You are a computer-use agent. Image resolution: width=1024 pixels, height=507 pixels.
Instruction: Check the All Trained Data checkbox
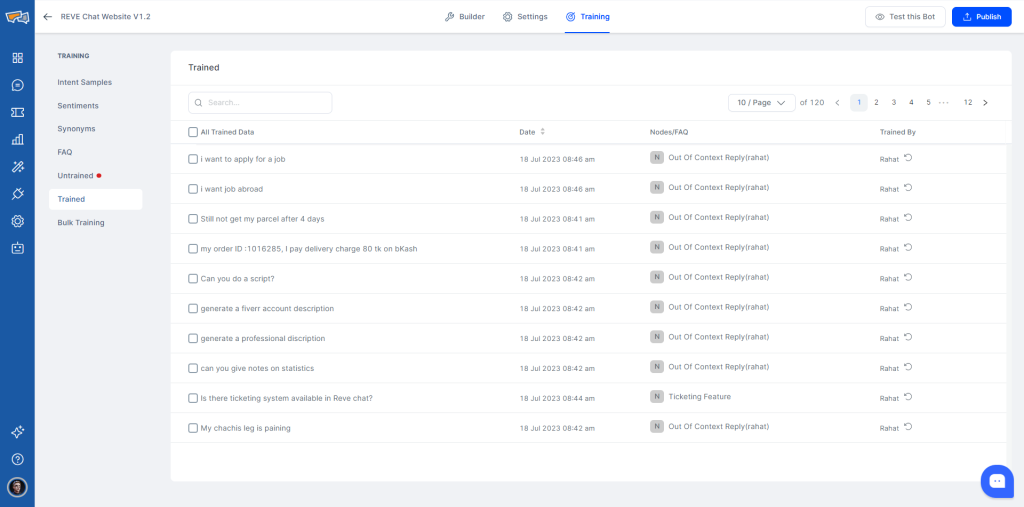tap(193, 132)
